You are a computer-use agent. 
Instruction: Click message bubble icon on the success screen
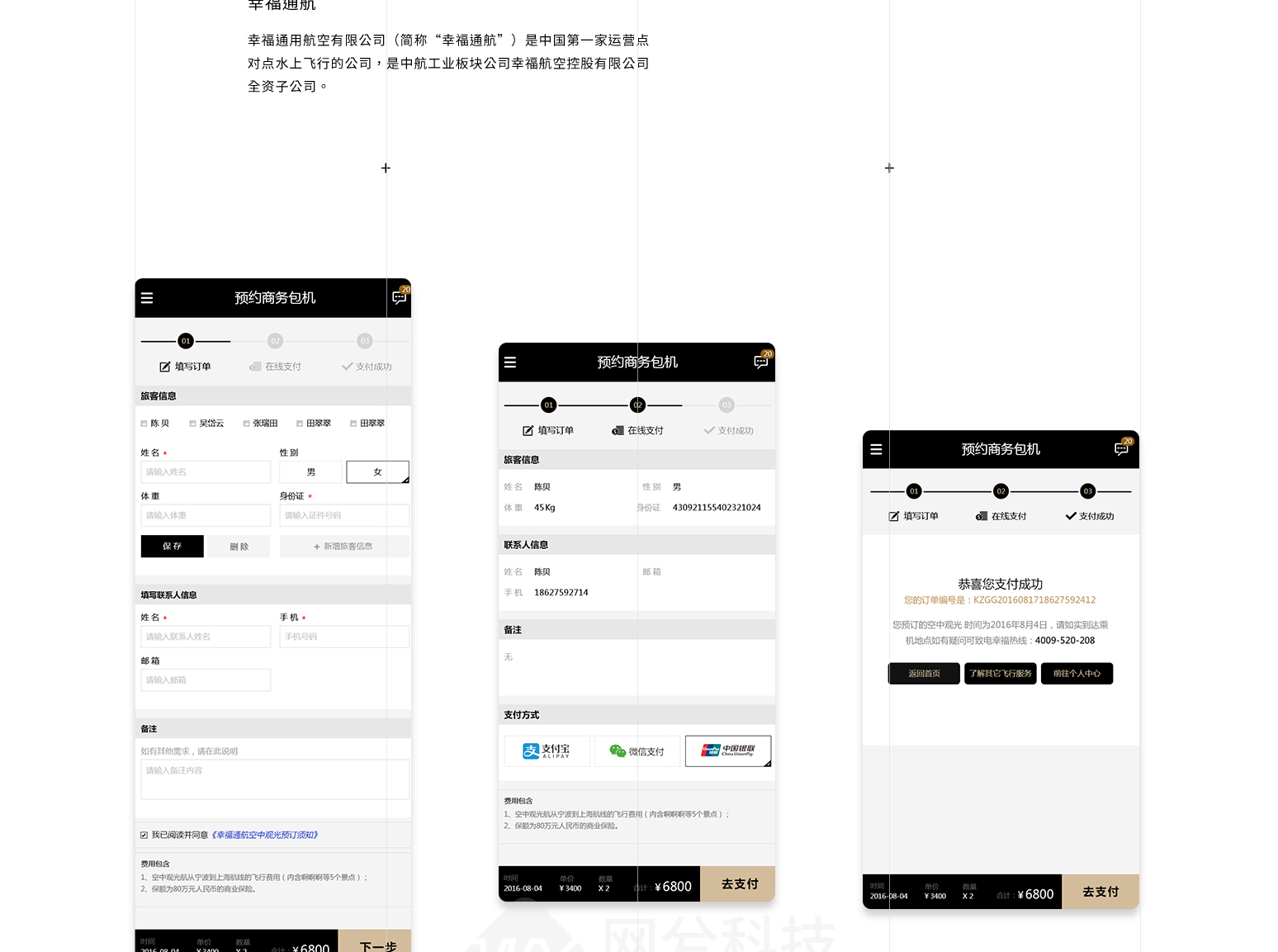pos(1121,449)
